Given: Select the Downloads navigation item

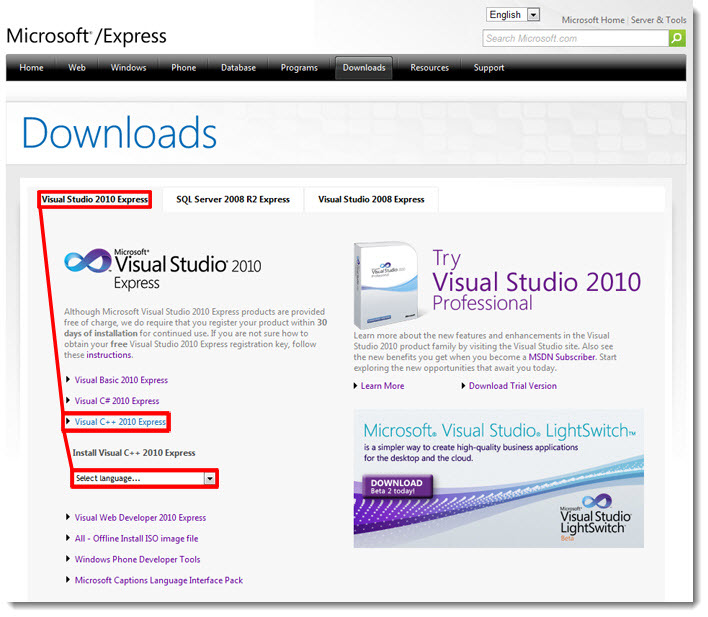Looking at the screenshot, I should point(364,68).
